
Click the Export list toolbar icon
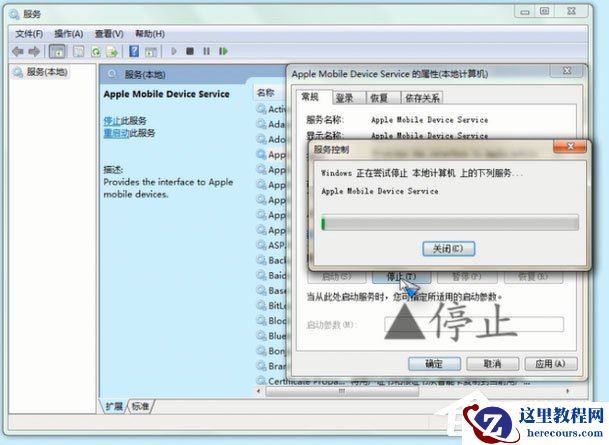(112, 51)
